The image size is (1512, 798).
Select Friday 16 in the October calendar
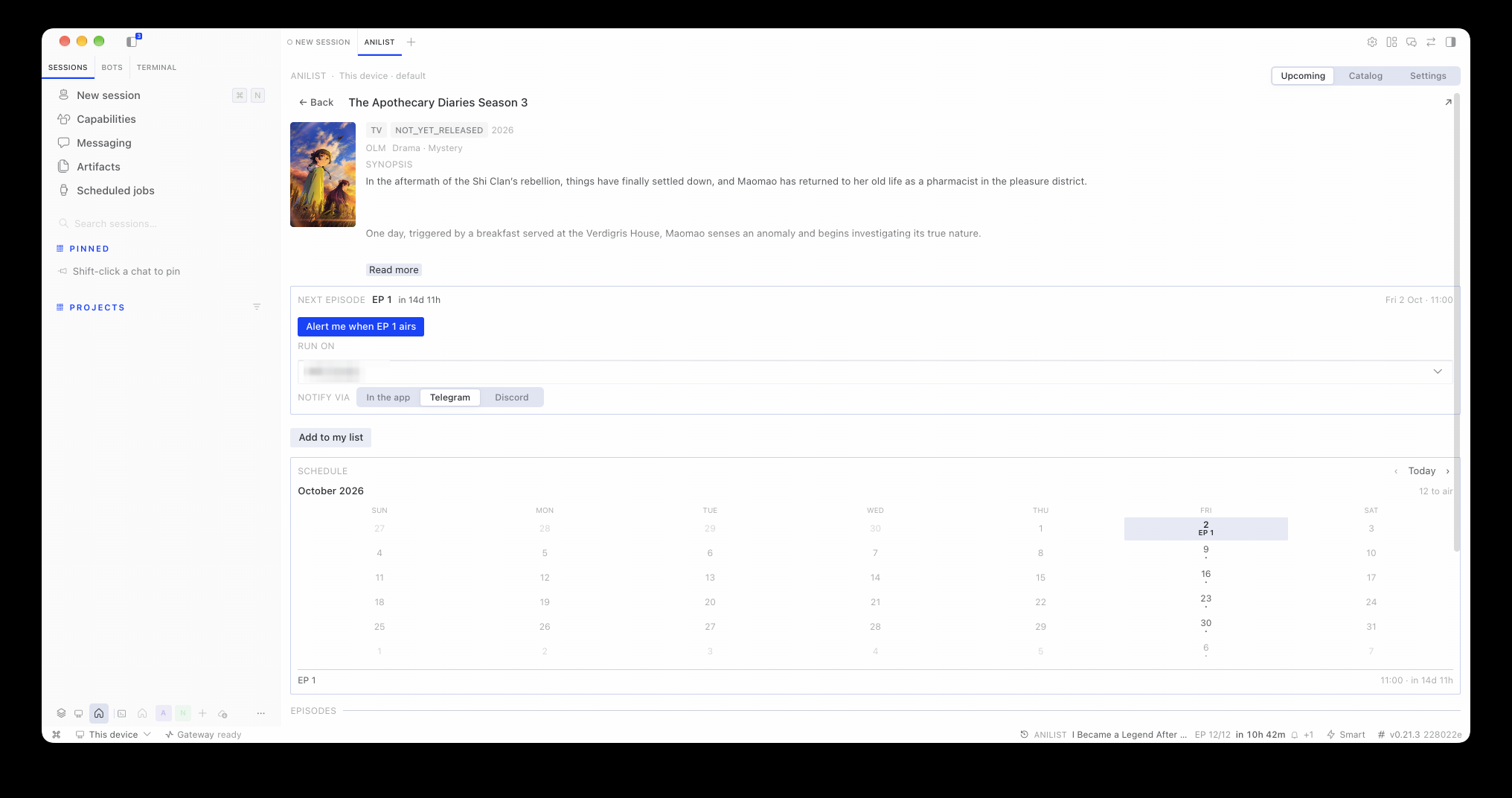1205,577
